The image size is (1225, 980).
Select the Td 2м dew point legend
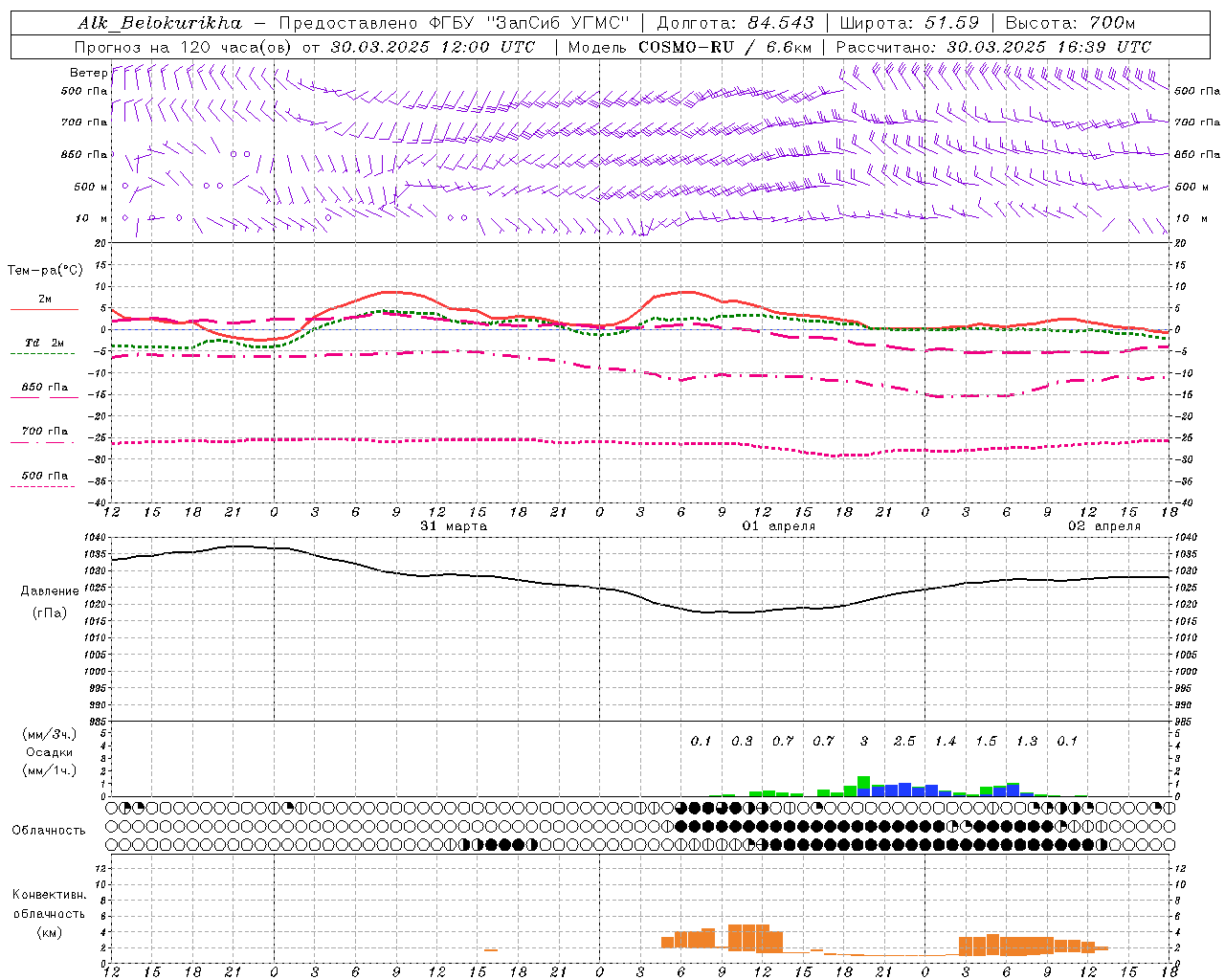[x=44, y=343]
